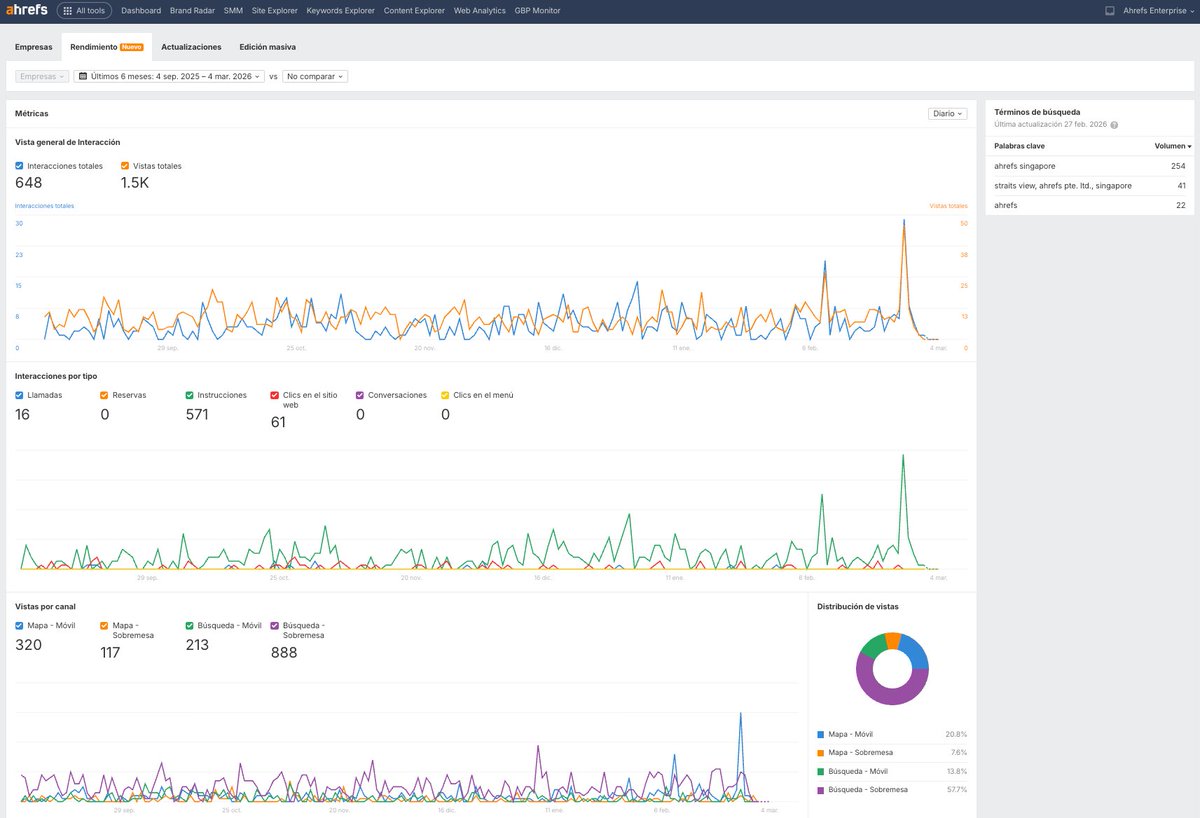This screenshot has width=1200, height=818.
Task: Click the Palabras clave column header
Action: pos(1019,146)
